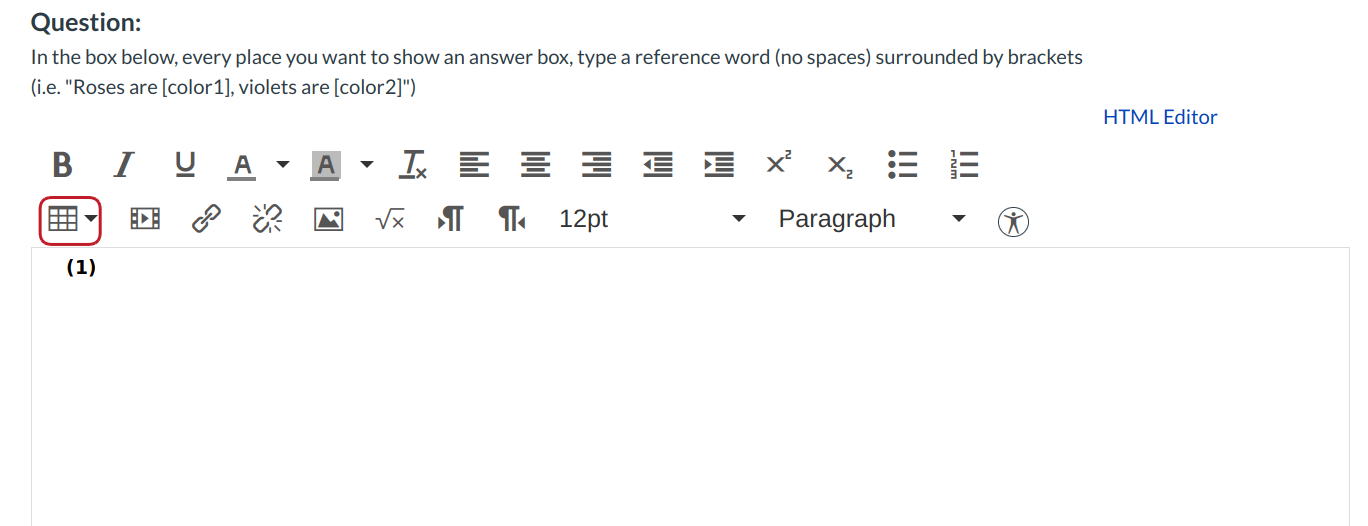This screenshot has width=1368, height=526.
Task: Toggle Bold formatting
Action: coord(62,164)
